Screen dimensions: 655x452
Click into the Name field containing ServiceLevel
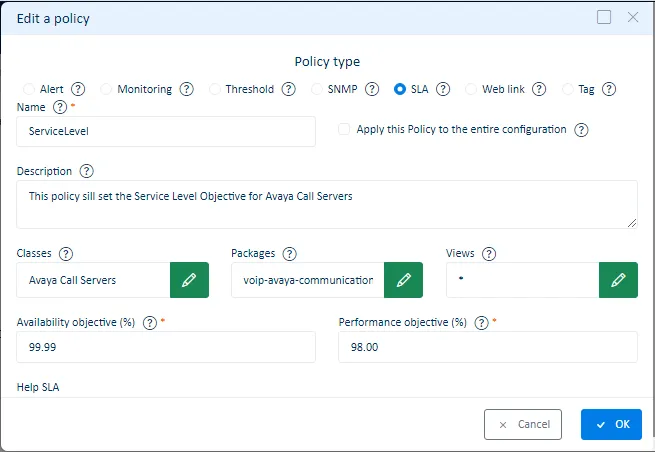[166, 131]
